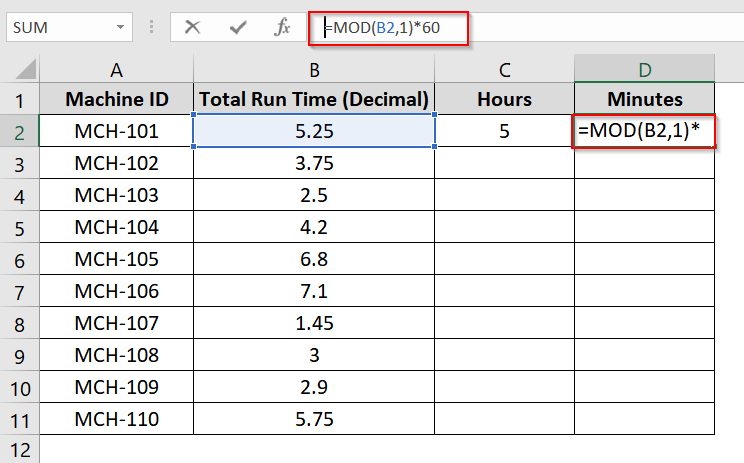
Task: Select row 8 header
Action: tap(19, 324)
